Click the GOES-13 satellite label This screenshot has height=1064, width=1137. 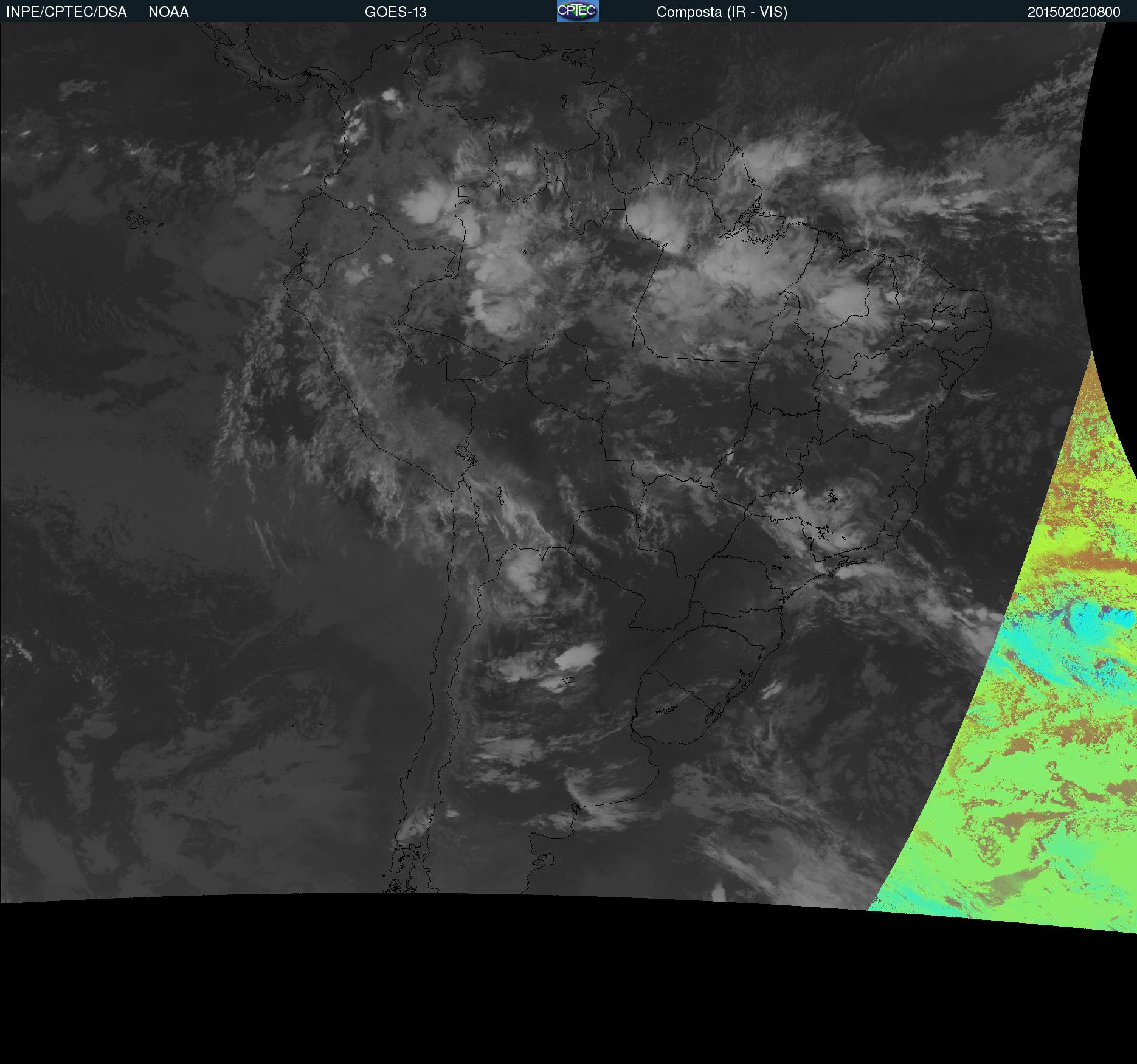click(x=396, y=12)
